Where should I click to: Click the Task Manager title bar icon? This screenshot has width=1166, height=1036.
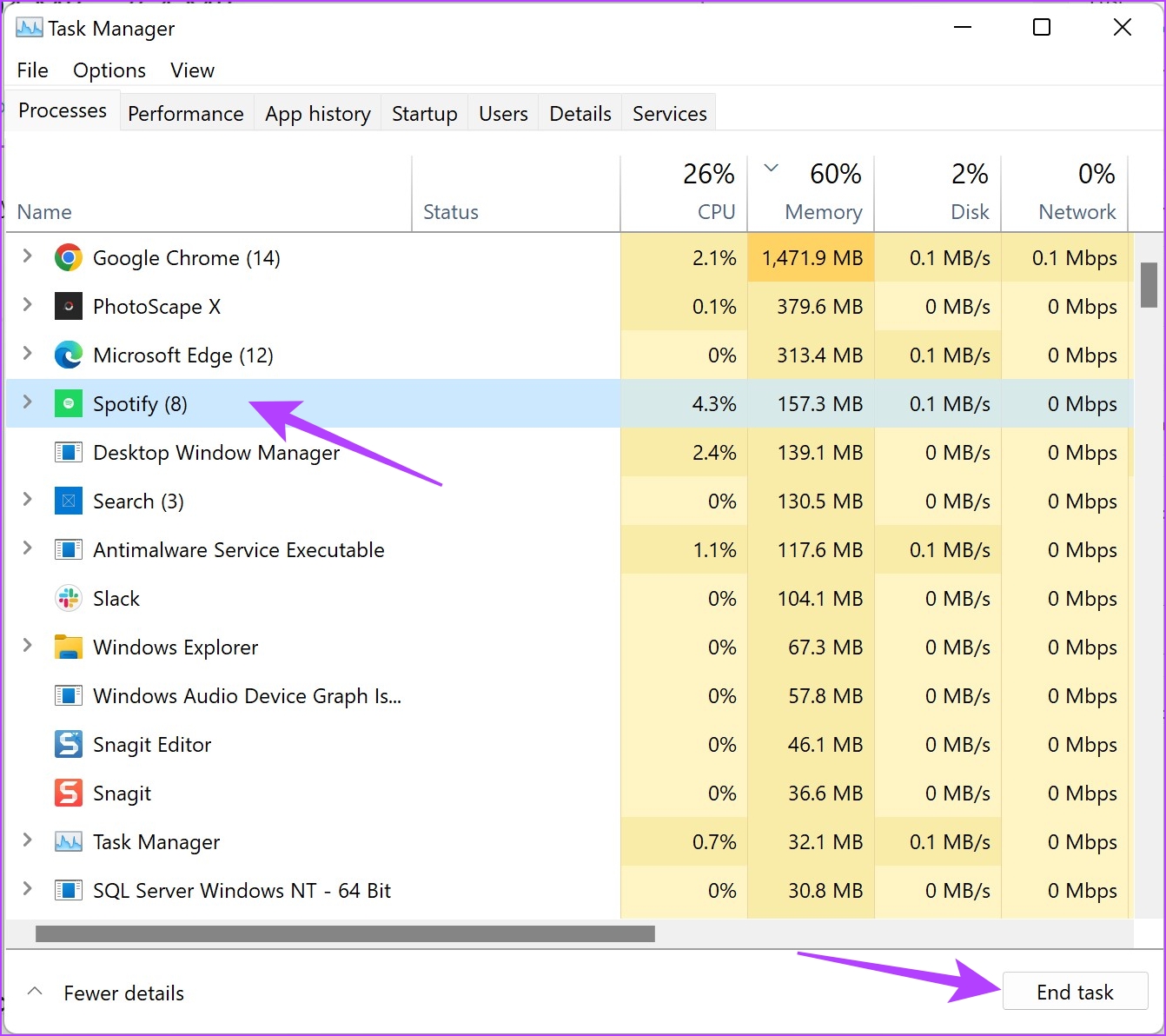tap(29, 28)
